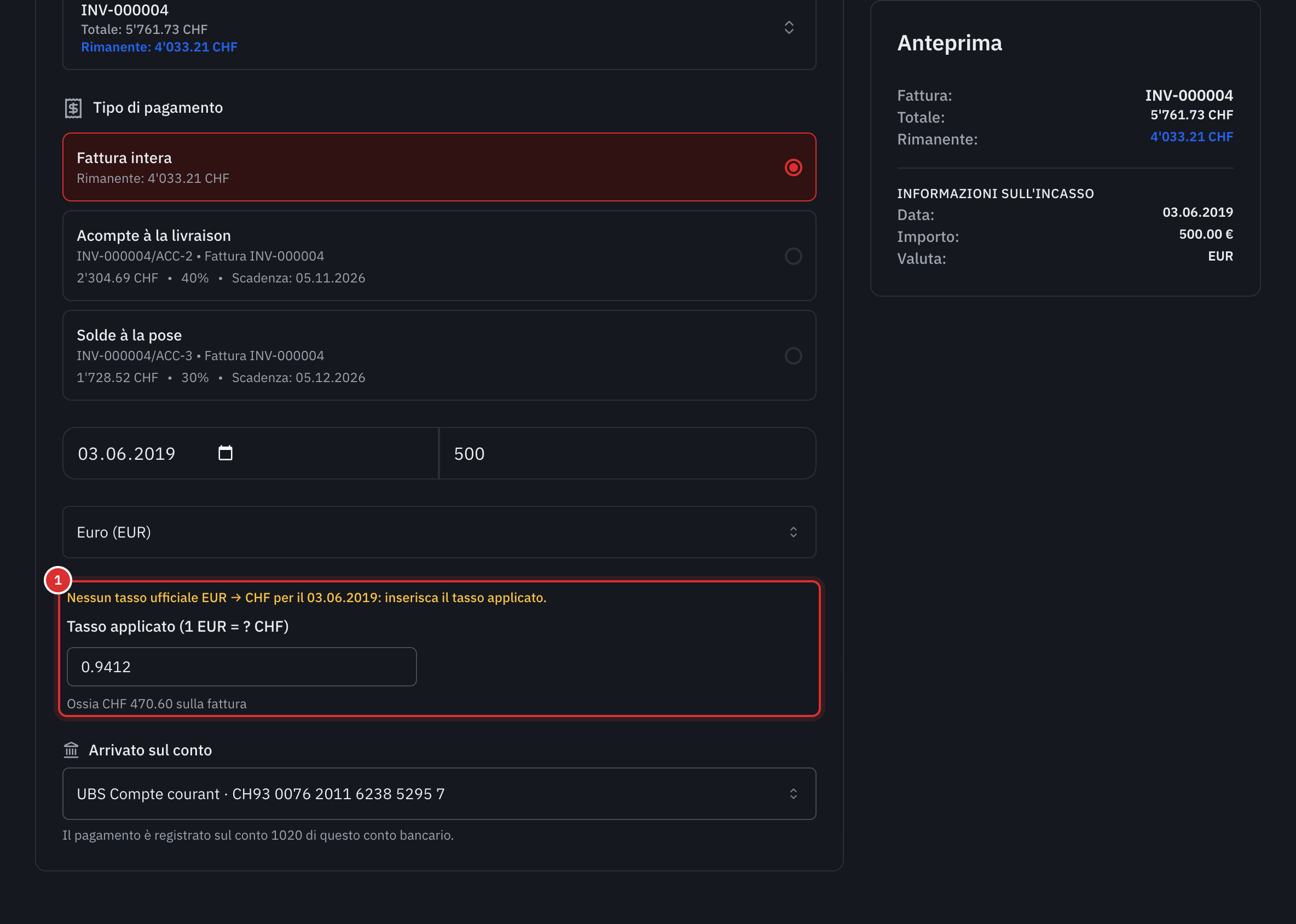Open the calendar picker icon in date field

click(x=225, y=453)
